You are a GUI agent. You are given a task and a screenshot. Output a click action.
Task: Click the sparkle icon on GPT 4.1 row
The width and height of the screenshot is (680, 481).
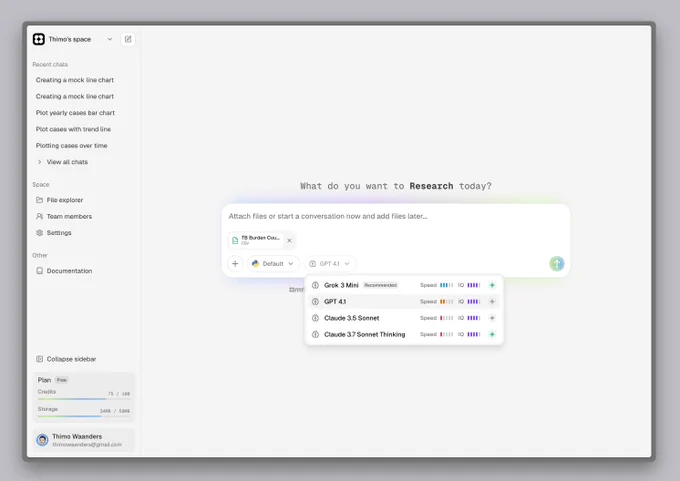(492, 301)
